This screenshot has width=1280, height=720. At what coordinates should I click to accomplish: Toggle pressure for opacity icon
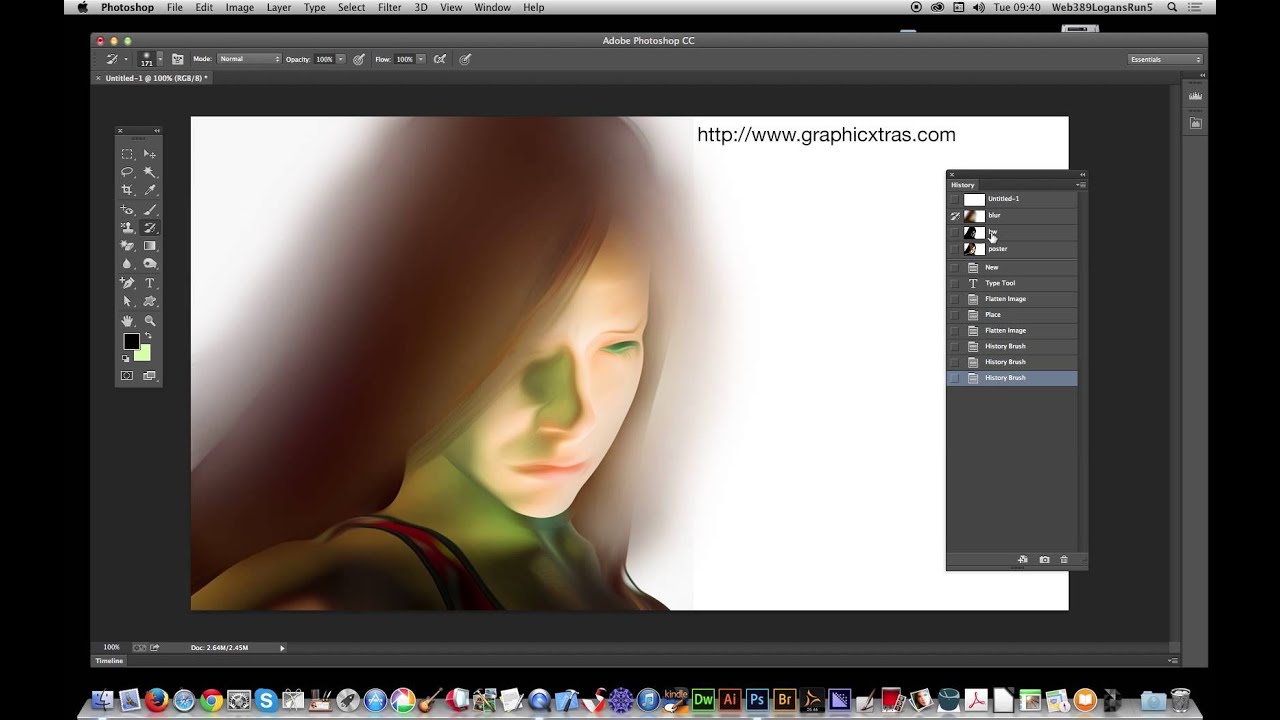coord(358,59)
